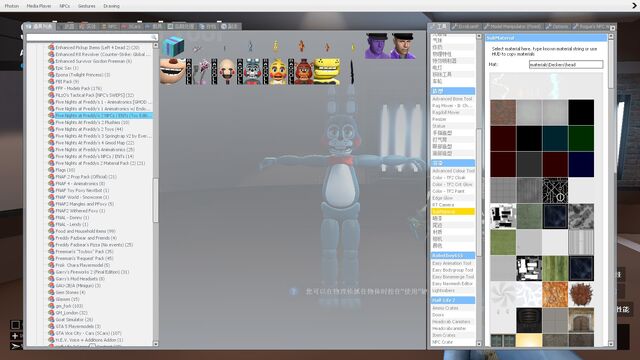Open the Drawing menu in top bar
Viewport: 640px width, 360px height.
(x=111, y=6)
